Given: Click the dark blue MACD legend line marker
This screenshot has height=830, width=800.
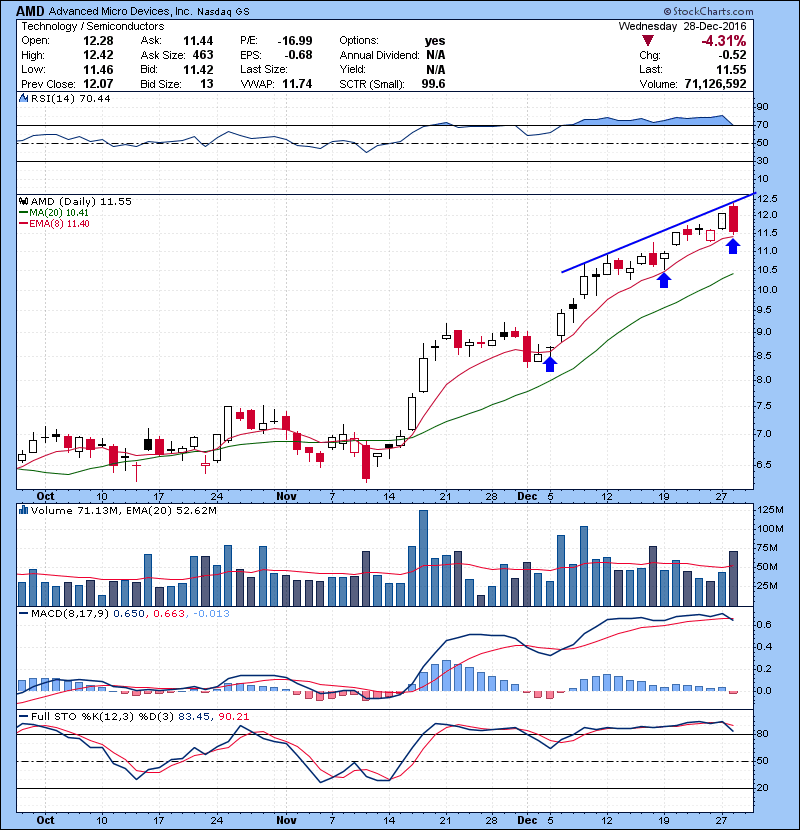Looking at the screenshot, I should click(23, 614).
